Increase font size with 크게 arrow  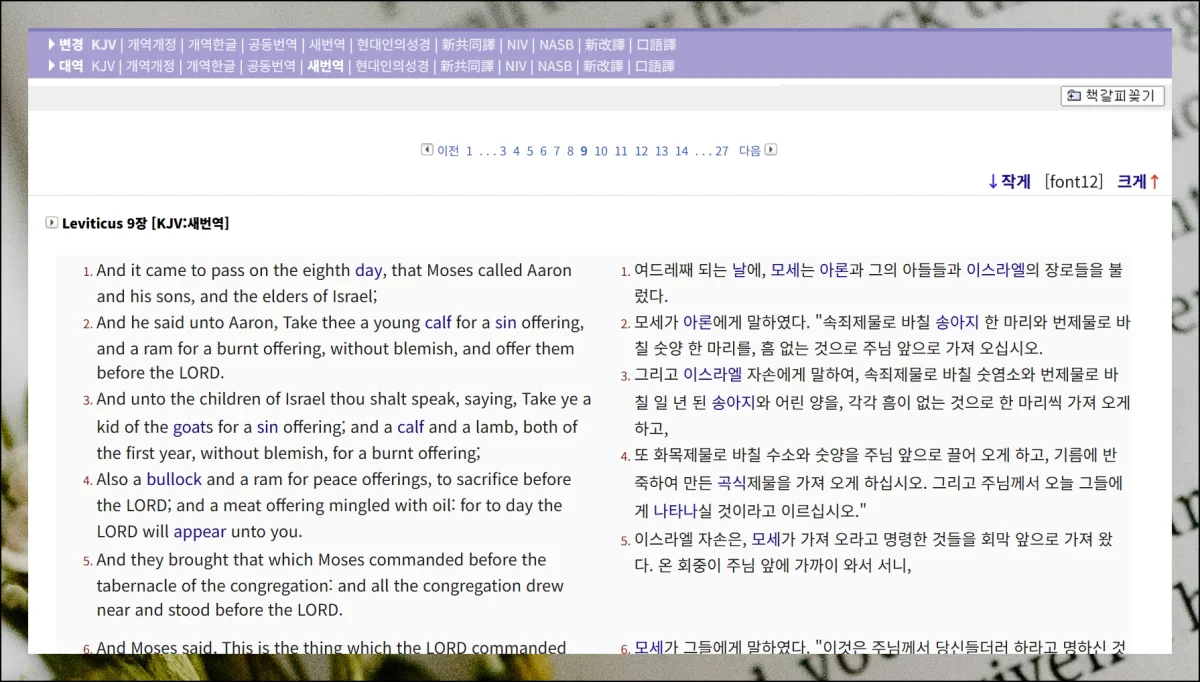tap(1138, 181)
